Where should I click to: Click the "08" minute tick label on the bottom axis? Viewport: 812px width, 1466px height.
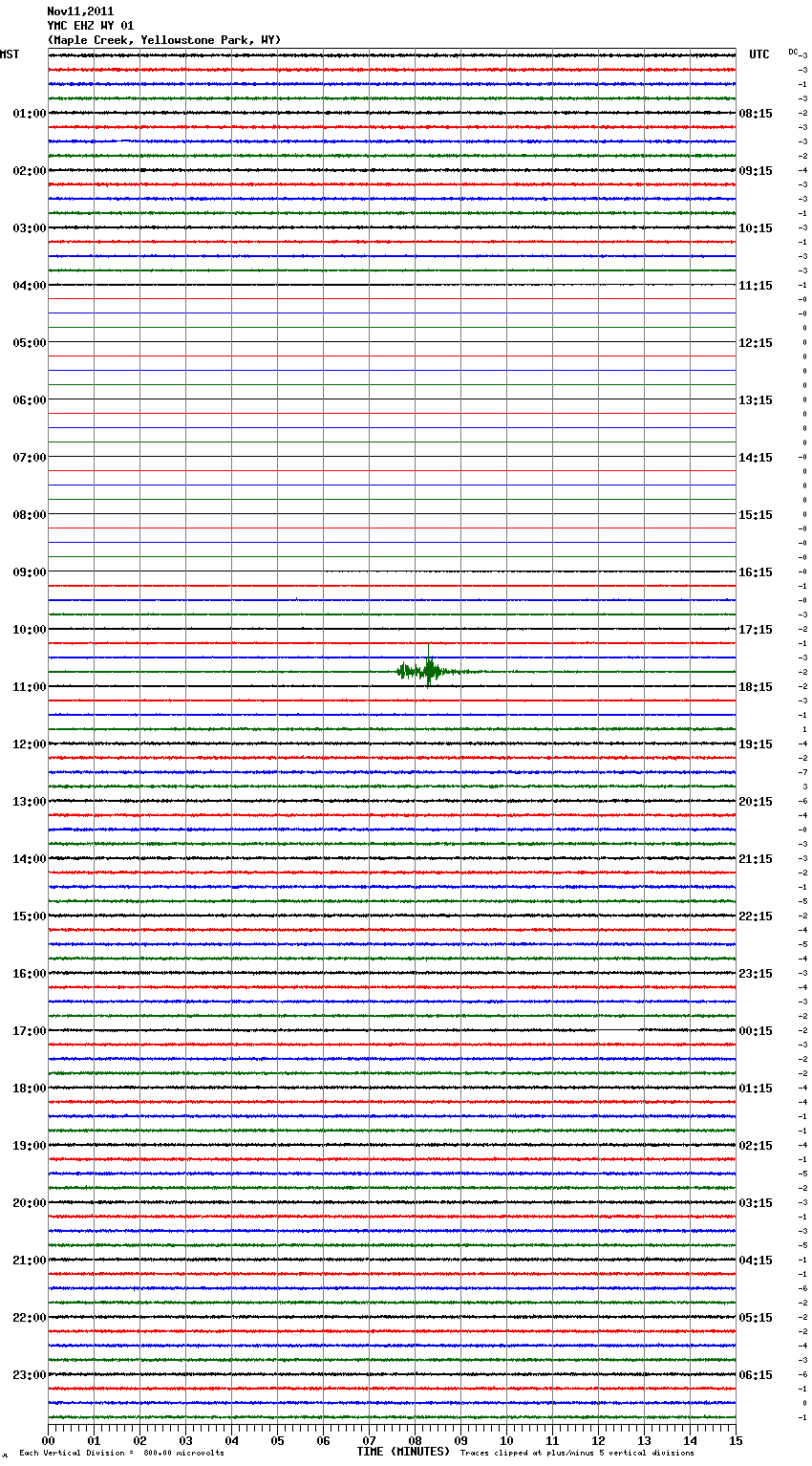click(x=415, y=1440)
